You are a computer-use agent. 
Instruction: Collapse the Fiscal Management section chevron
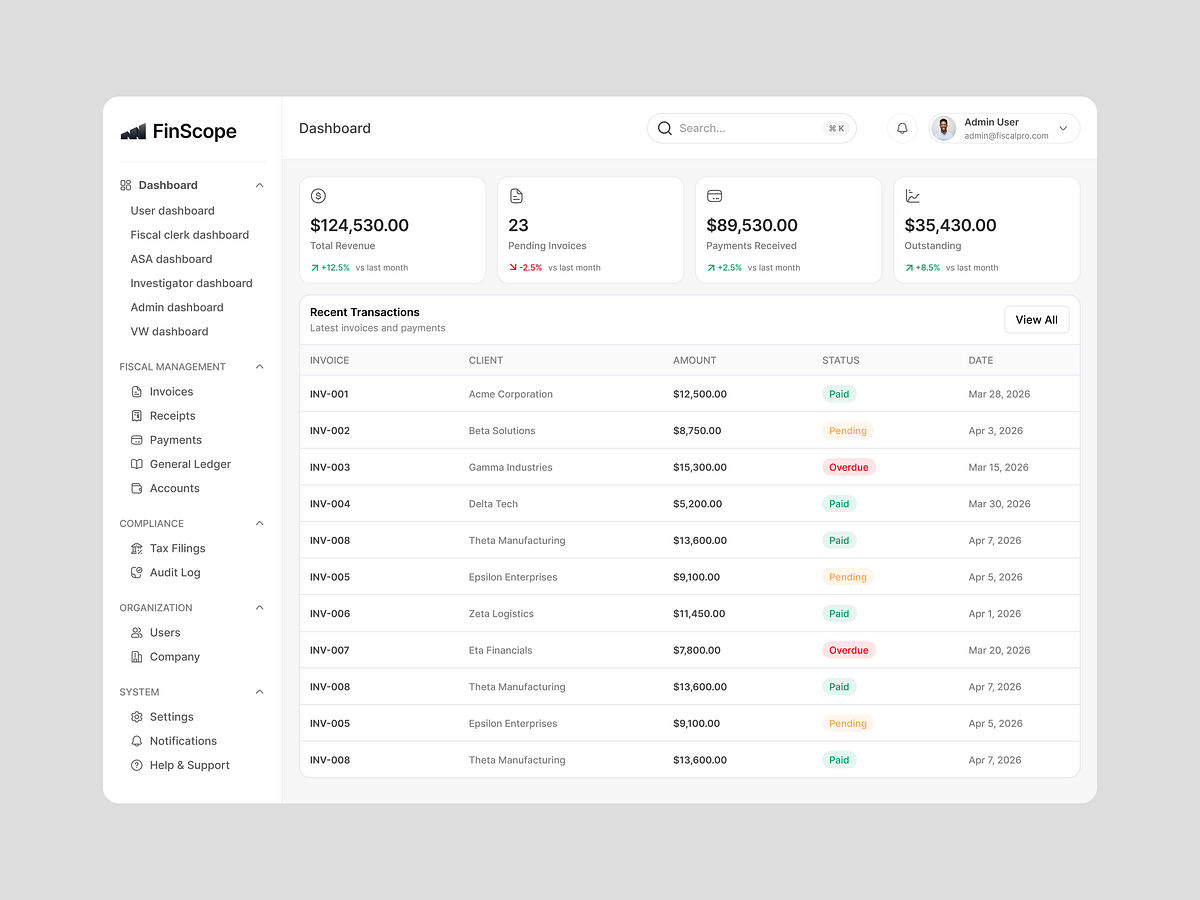tap(260, 367)
